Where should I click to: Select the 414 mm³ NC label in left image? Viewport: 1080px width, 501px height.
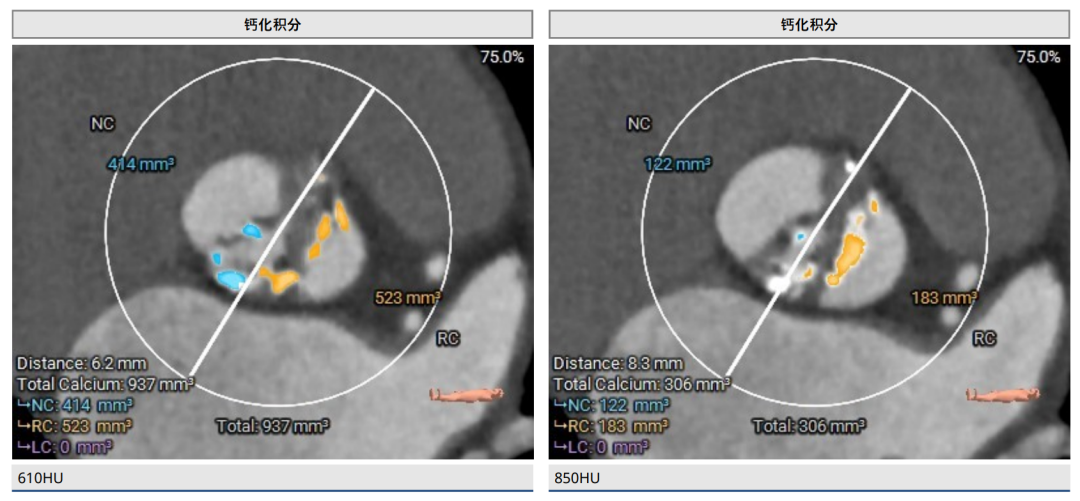tap(141, 164)
